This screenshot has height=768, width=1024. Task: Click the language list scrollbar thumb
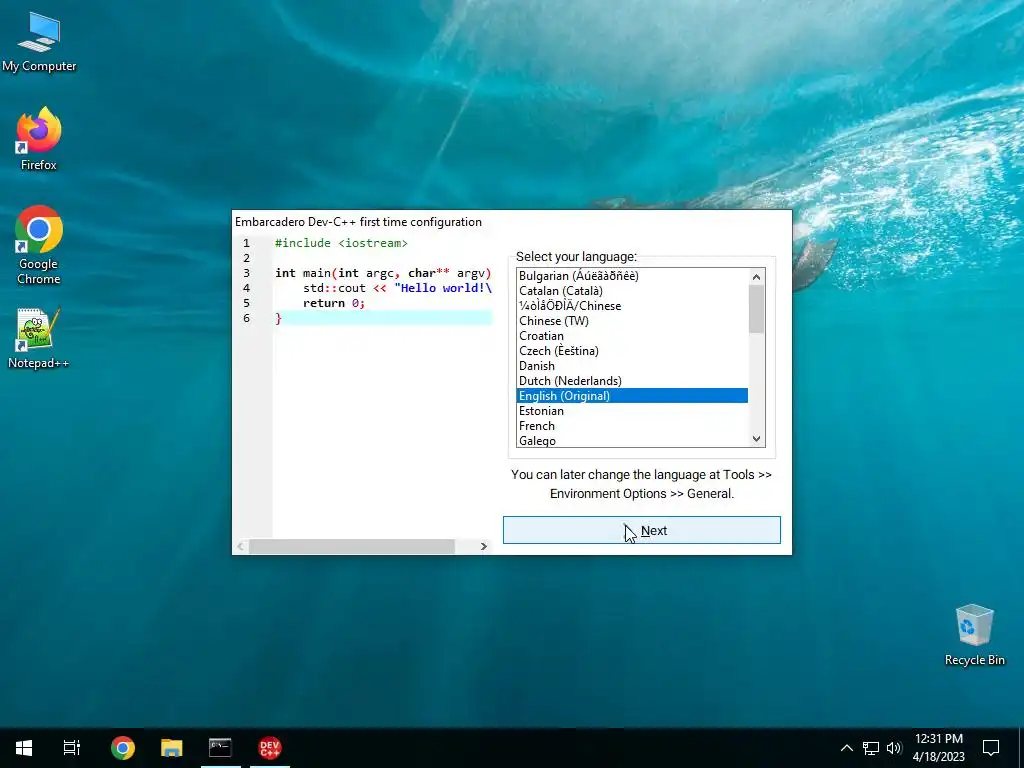point(756,309)
